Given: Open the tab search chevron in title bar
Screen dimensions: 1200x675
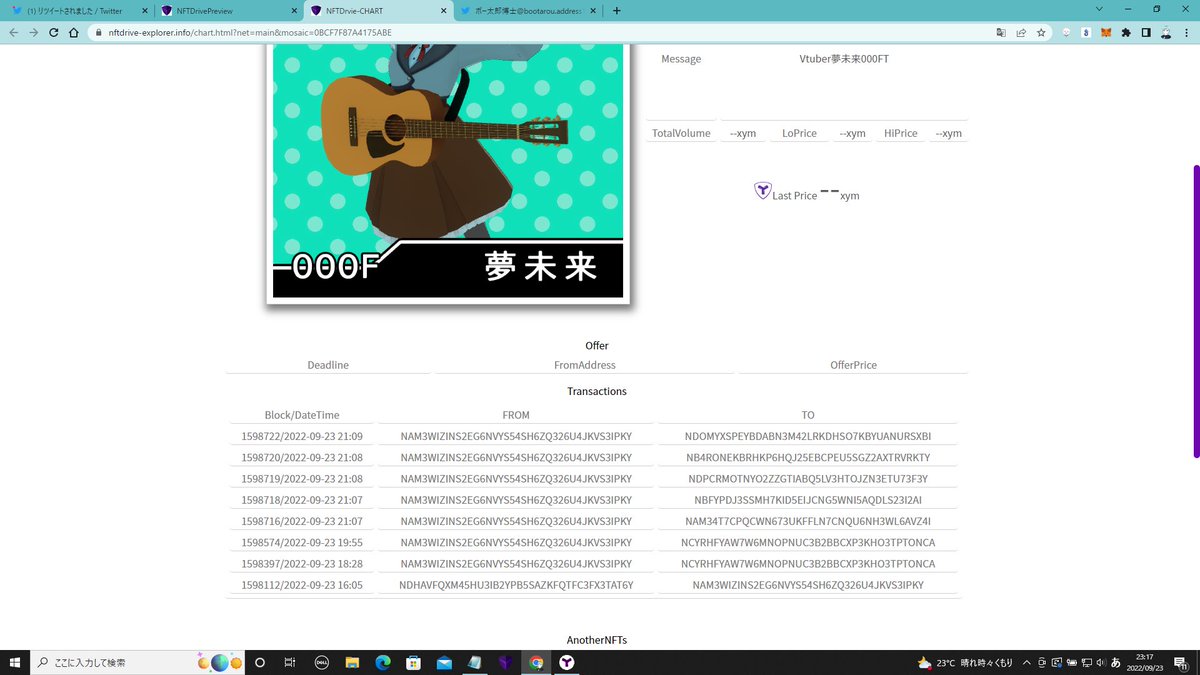Looking at the screenshot, I should click(x=1101, y=10).
